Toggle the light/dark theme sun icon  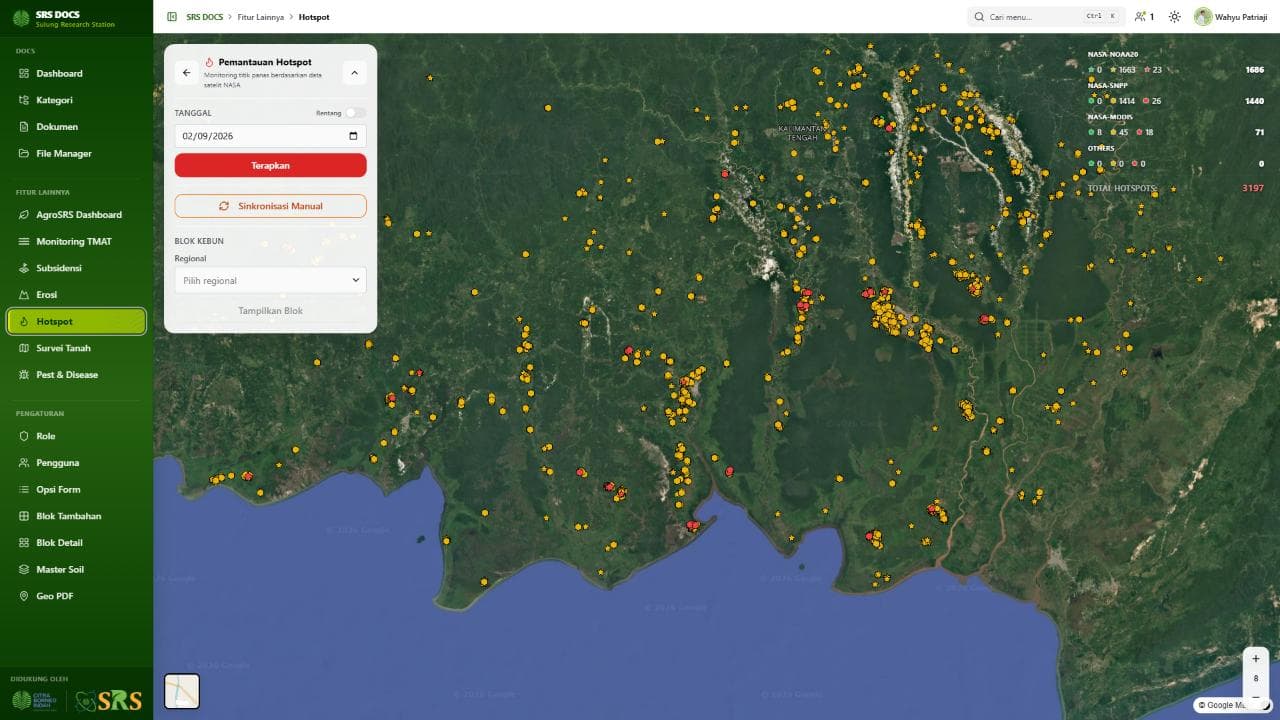[1174, 17]
